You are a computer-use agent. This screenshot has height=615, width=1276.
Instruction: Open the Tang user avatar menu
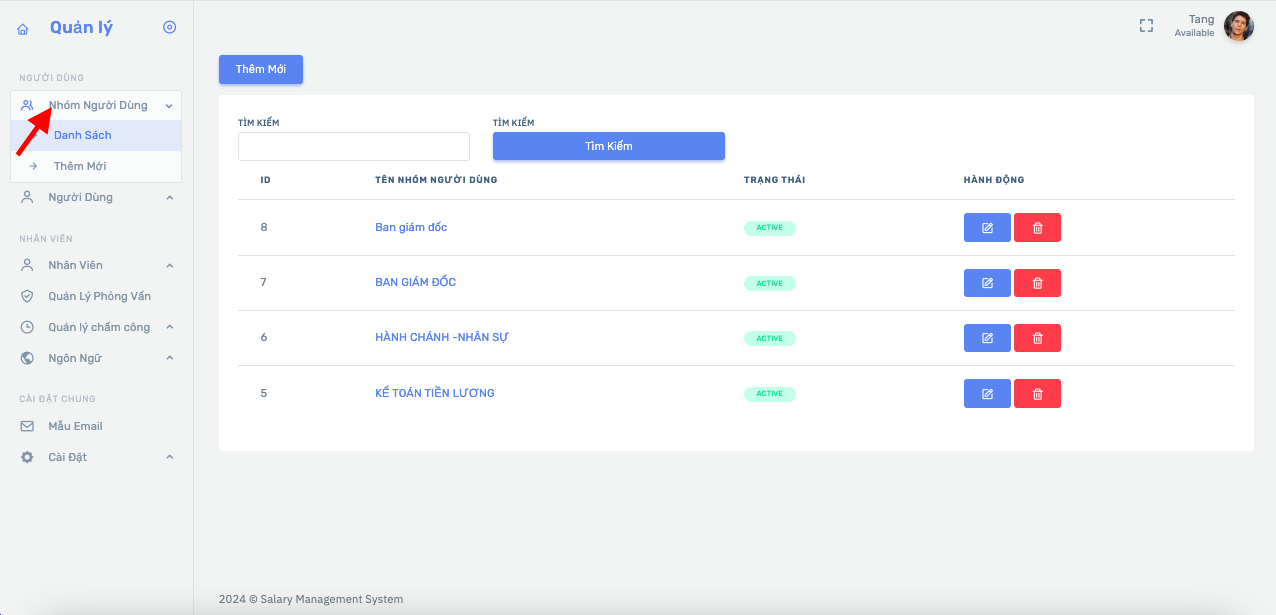coord(1238,26)
